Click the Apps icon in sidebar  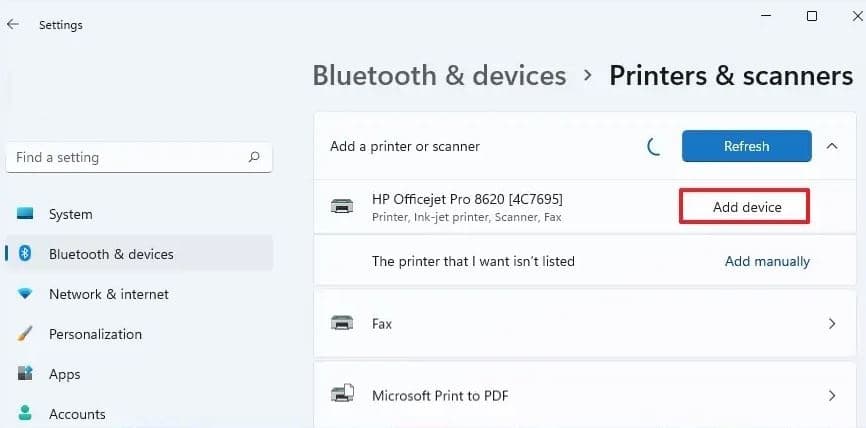(x=26, y=374)
